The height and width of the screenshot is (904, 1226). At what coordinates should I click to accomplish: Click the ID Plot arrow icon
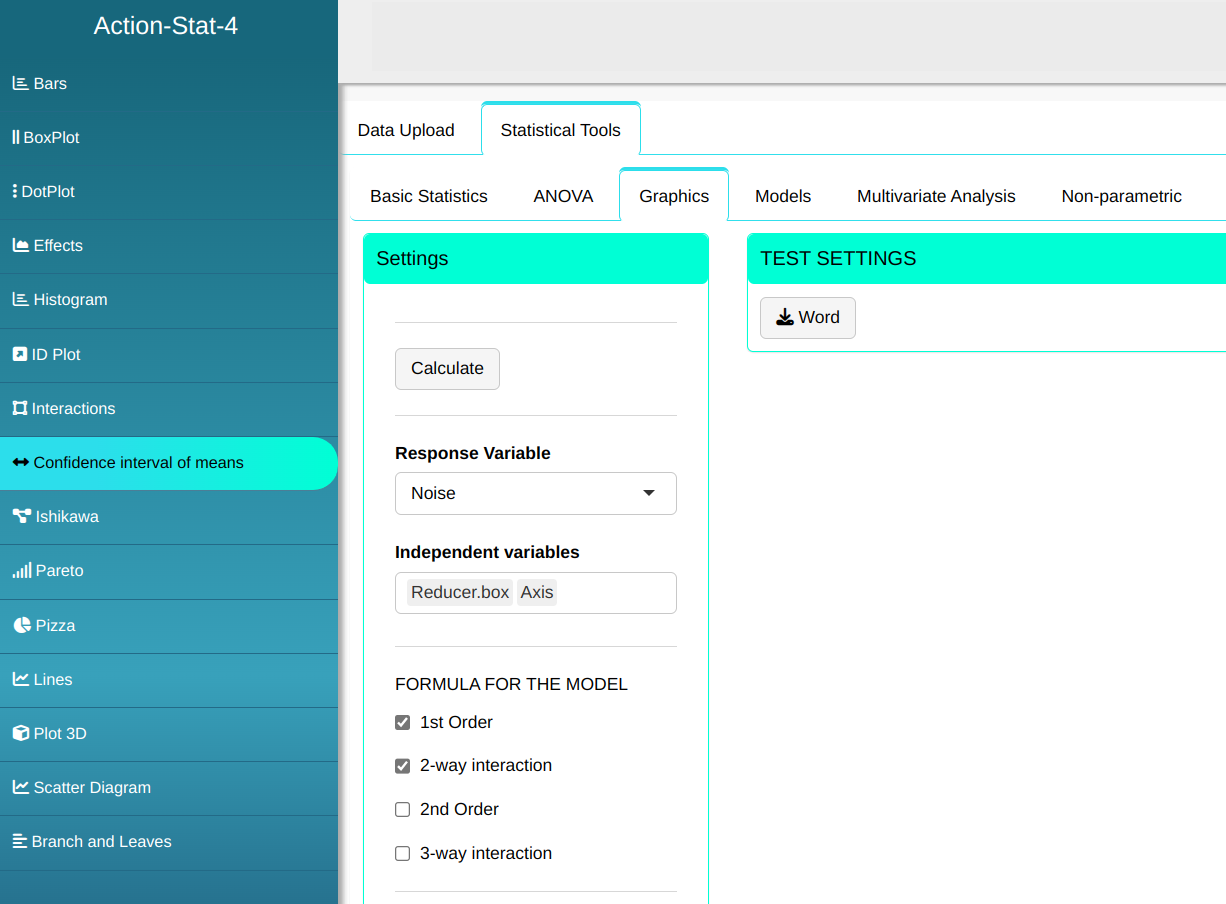tap(19, 355)
